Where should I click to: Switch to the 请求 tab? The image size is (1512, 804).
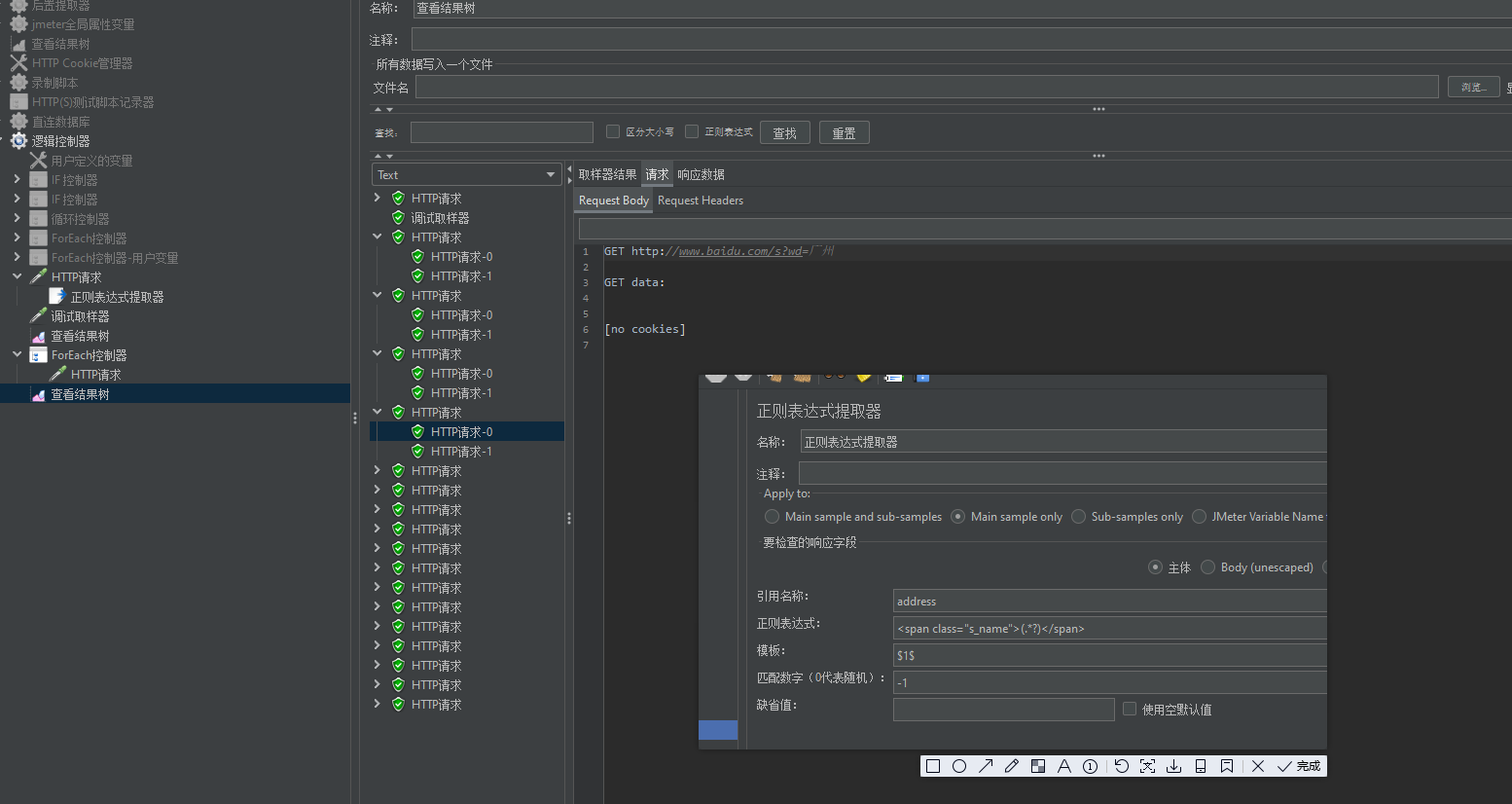pyautogui.click(x=658, y=174)
